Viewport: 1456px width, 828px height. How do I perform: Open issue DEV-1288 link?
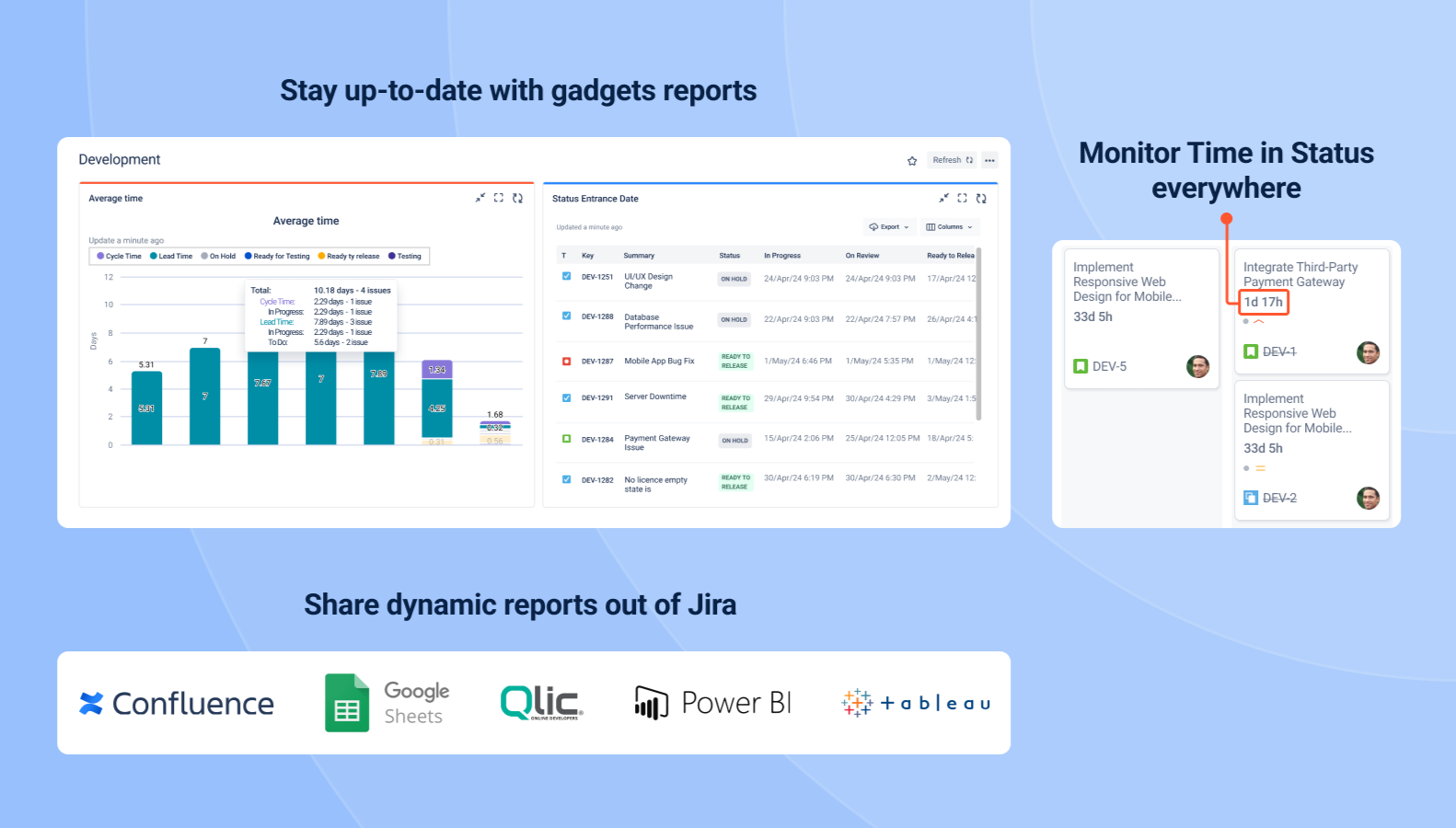(597, 316)
